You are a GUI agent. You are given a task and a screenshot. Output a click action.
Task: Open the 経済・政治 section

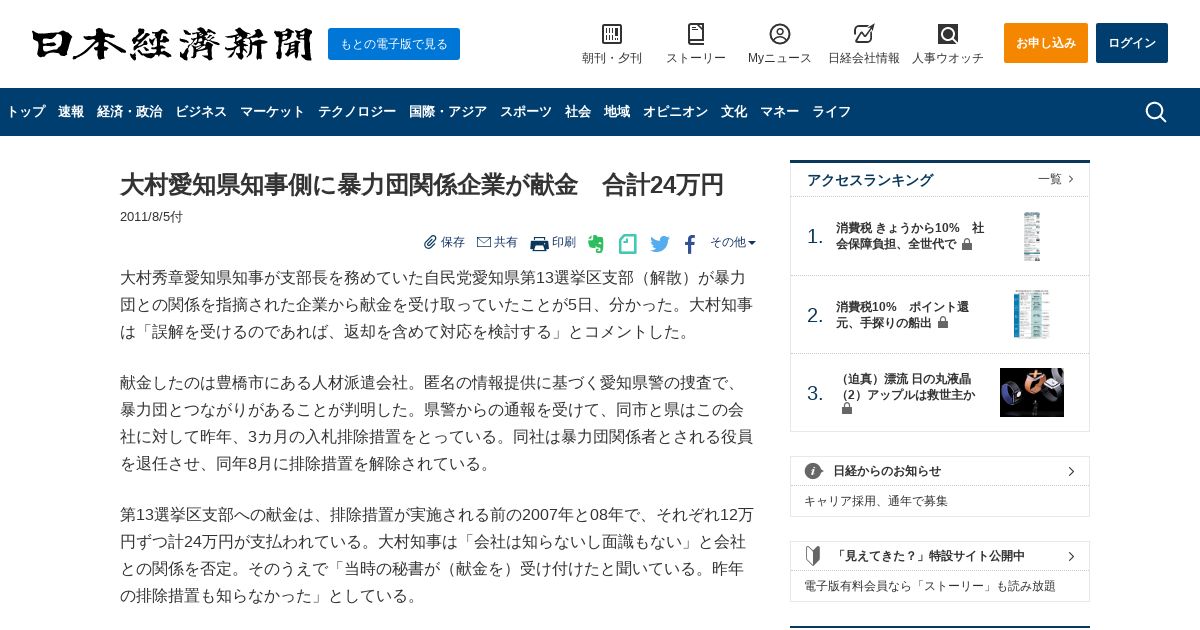pos(129,112)
